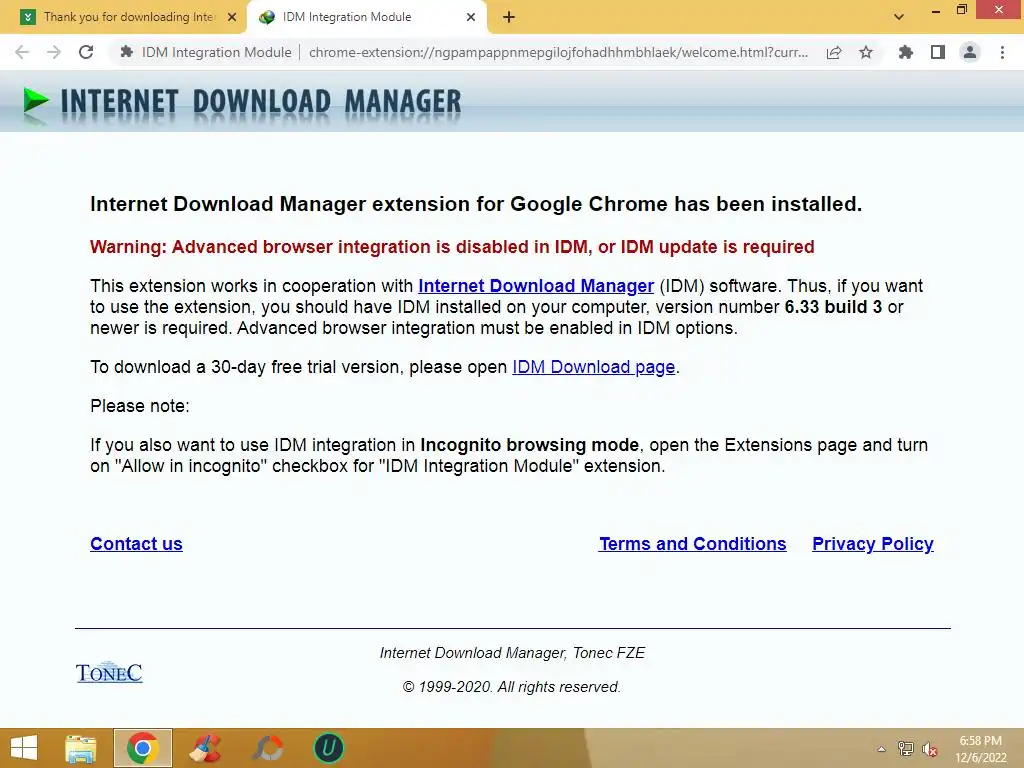Click the red warning about browser integration
The height and width of the screenshot is (768, 1024).
coord(452,247)
